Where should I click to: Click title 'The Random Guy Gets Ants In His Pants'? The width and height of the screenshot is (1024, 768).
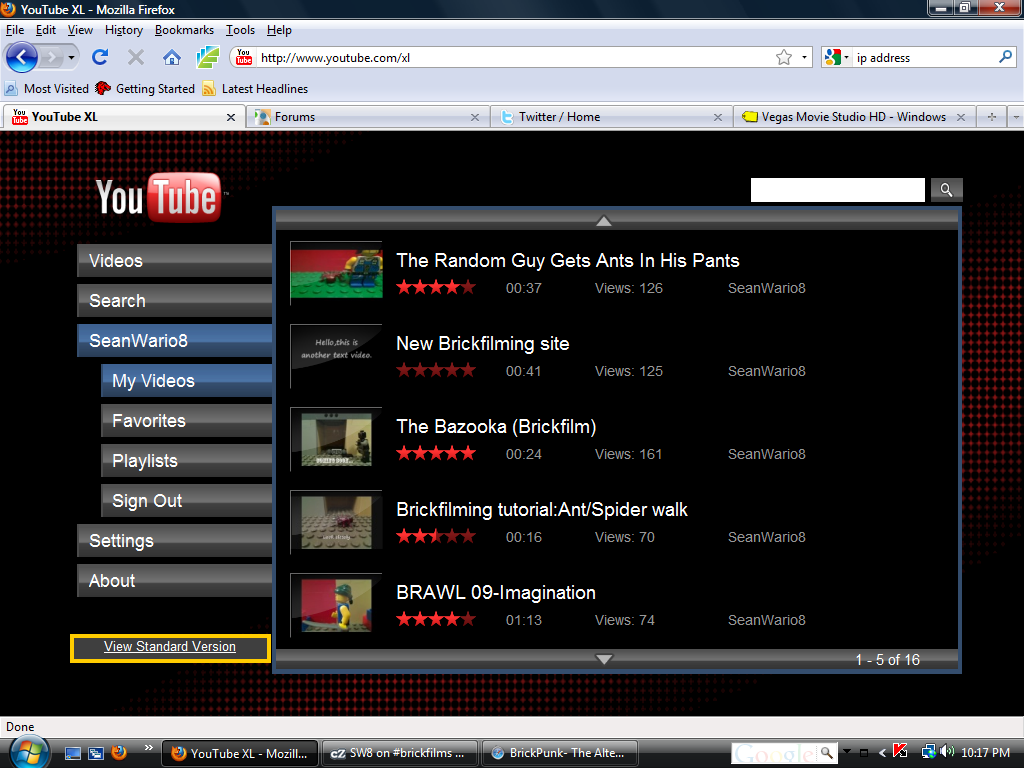click(568, 261)
